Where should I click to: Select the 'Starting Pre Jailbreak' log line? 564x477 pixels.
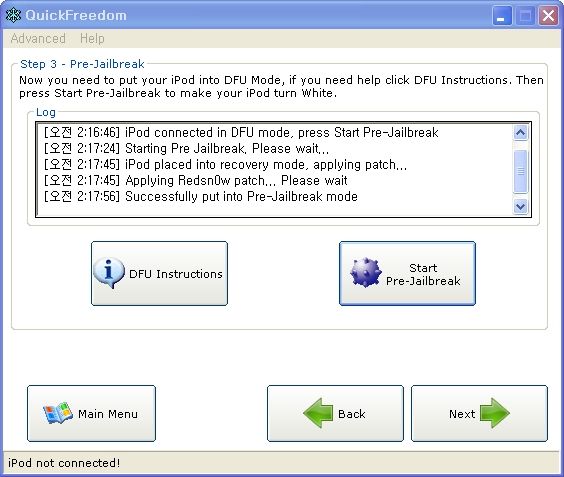click(x=186, y=148)
